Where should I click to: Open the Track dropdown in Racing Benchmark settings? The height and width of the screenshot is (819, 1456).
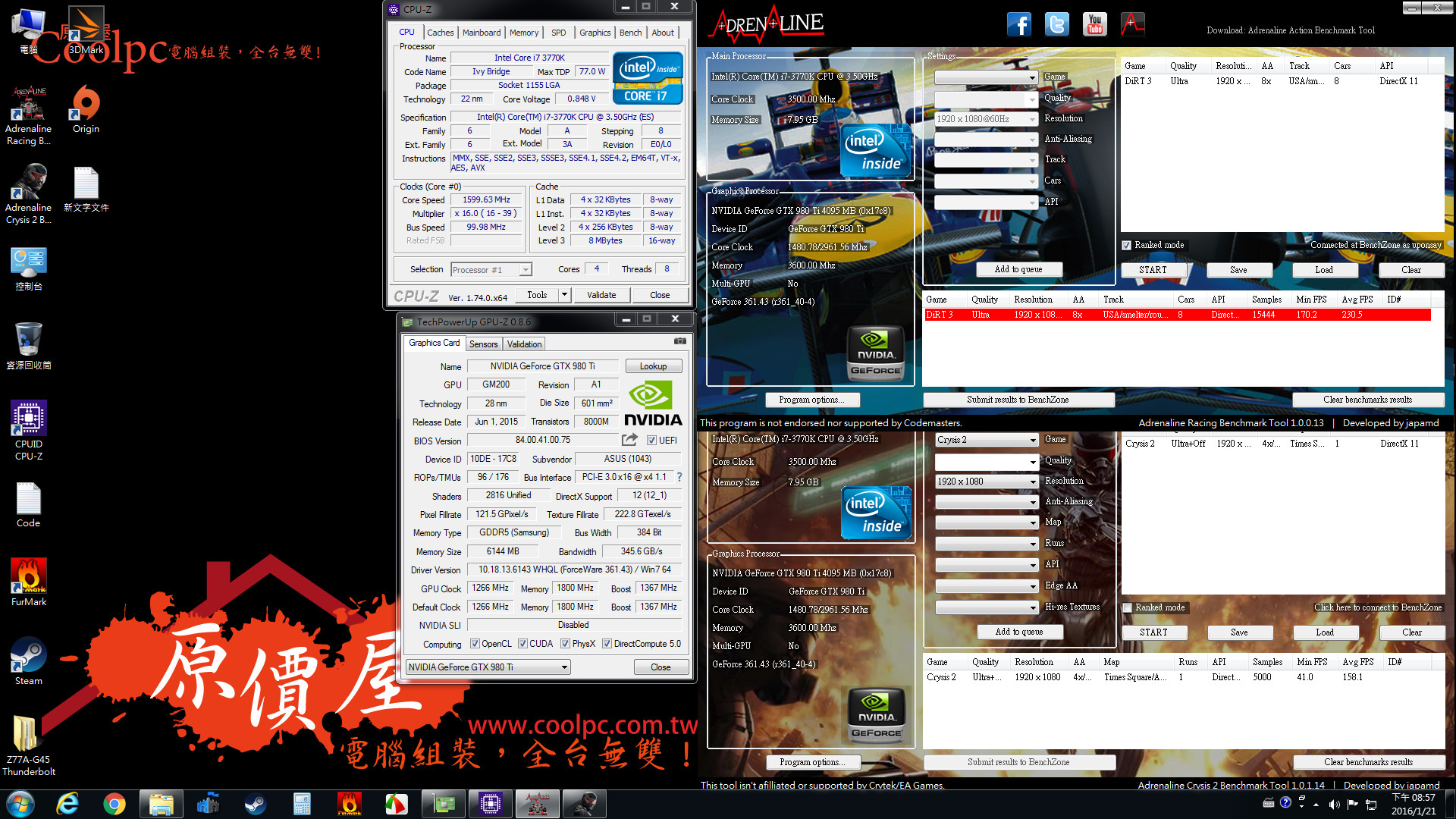click(986, 161)
